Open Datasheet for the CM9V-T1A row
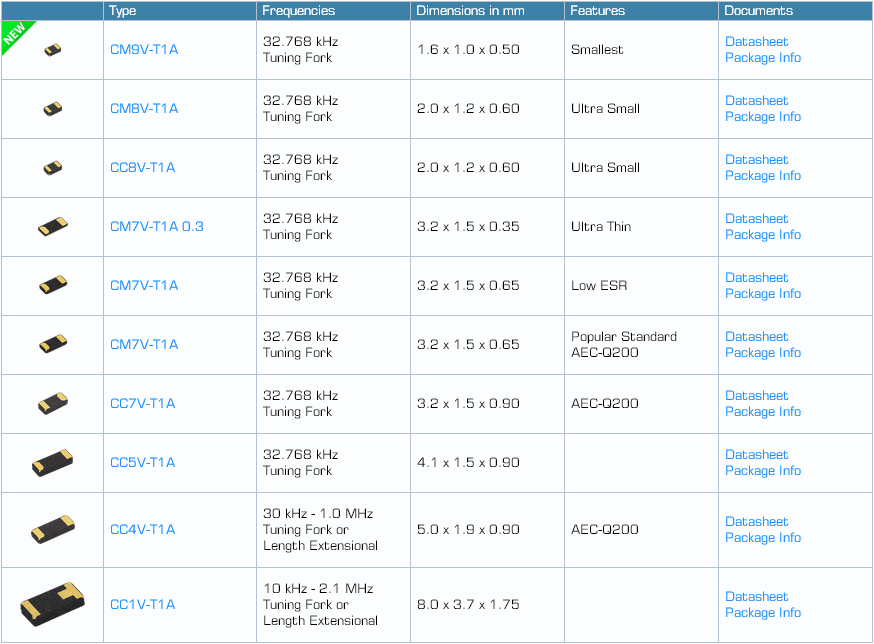The height and width of the screenshot is (644, 874). (x=756, y=42)
